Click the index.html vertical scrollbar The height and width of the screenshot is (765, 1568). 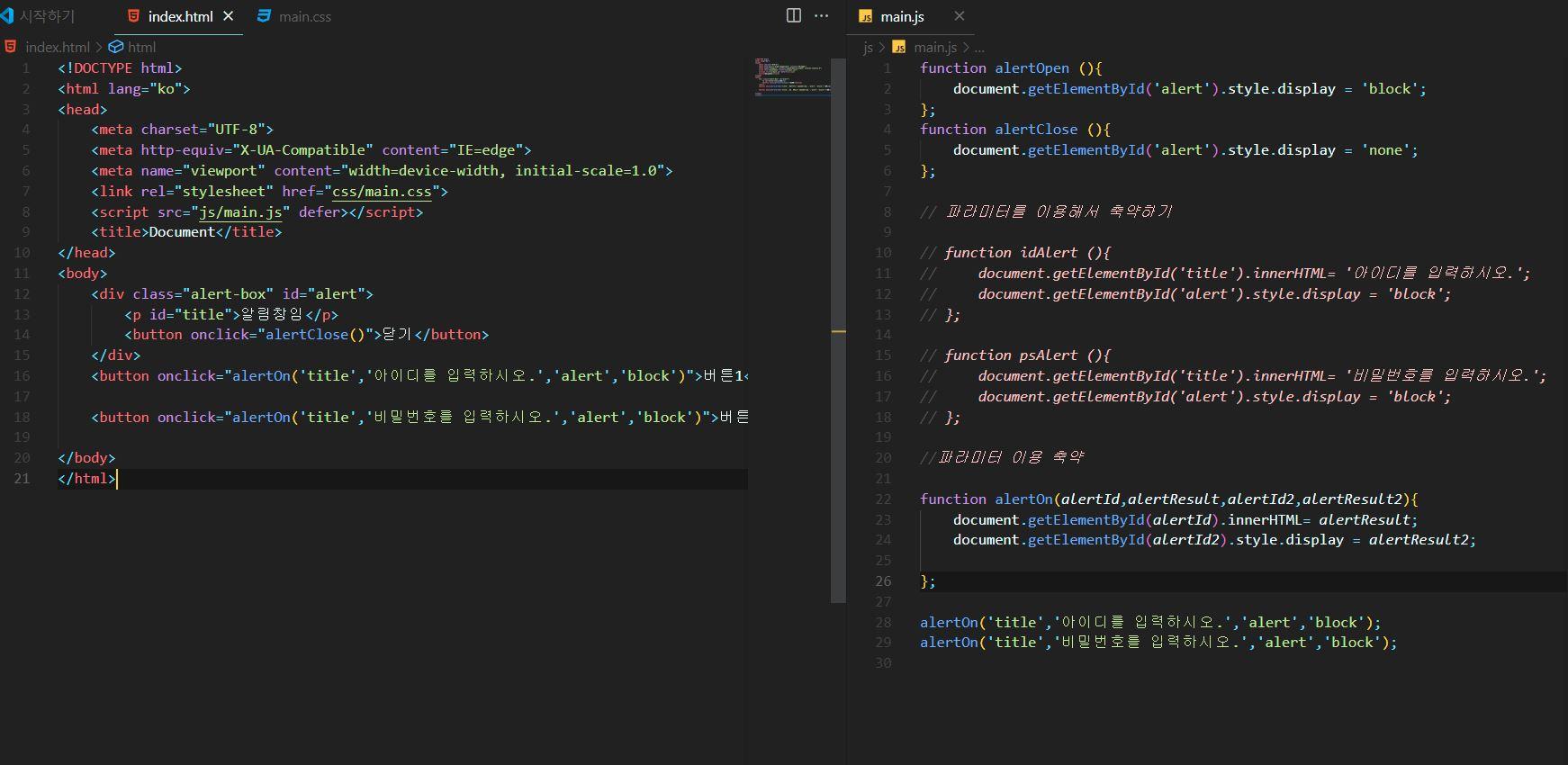838,330
